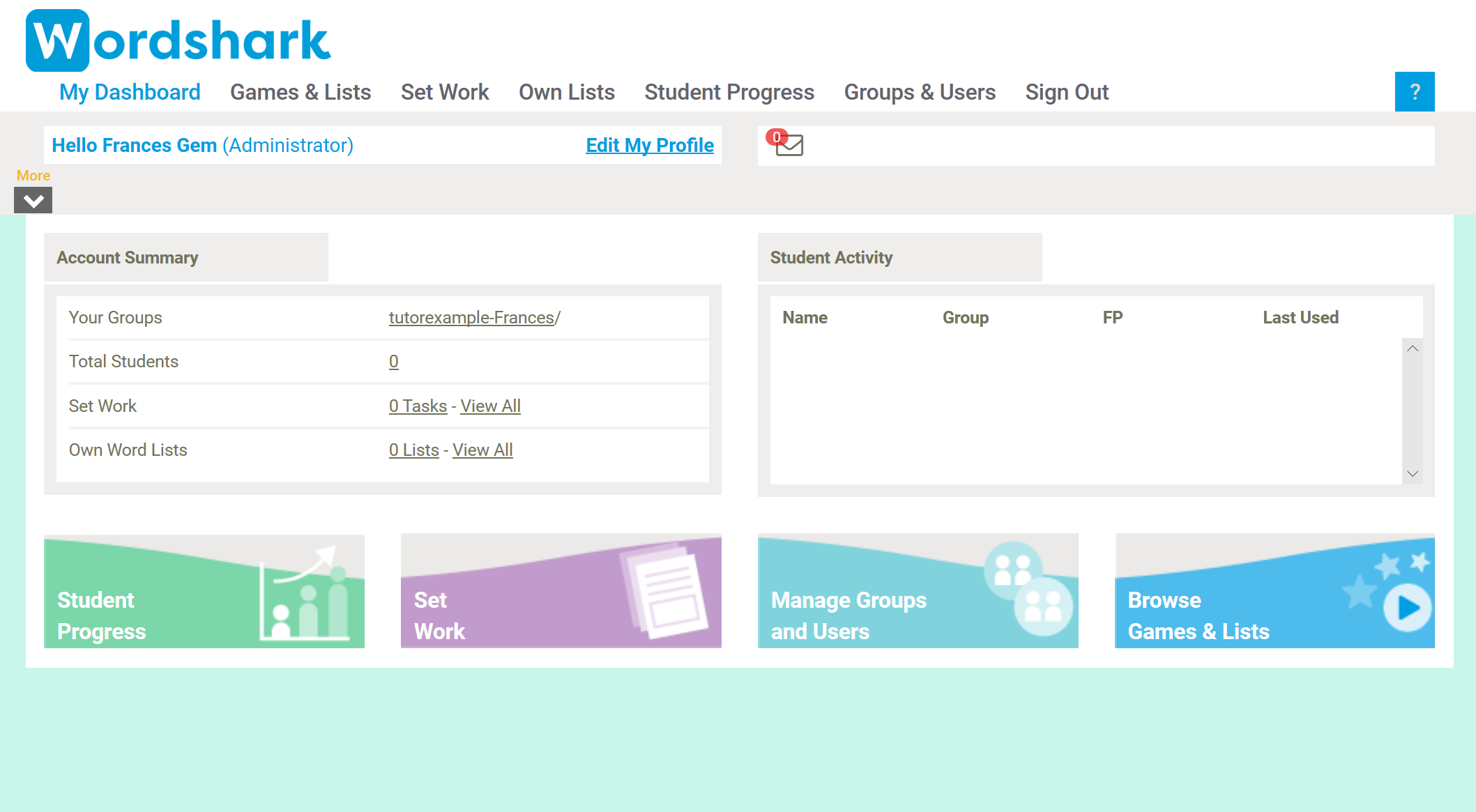
Task: Click the Student Progress tile
Action: (x=204, y=591)
